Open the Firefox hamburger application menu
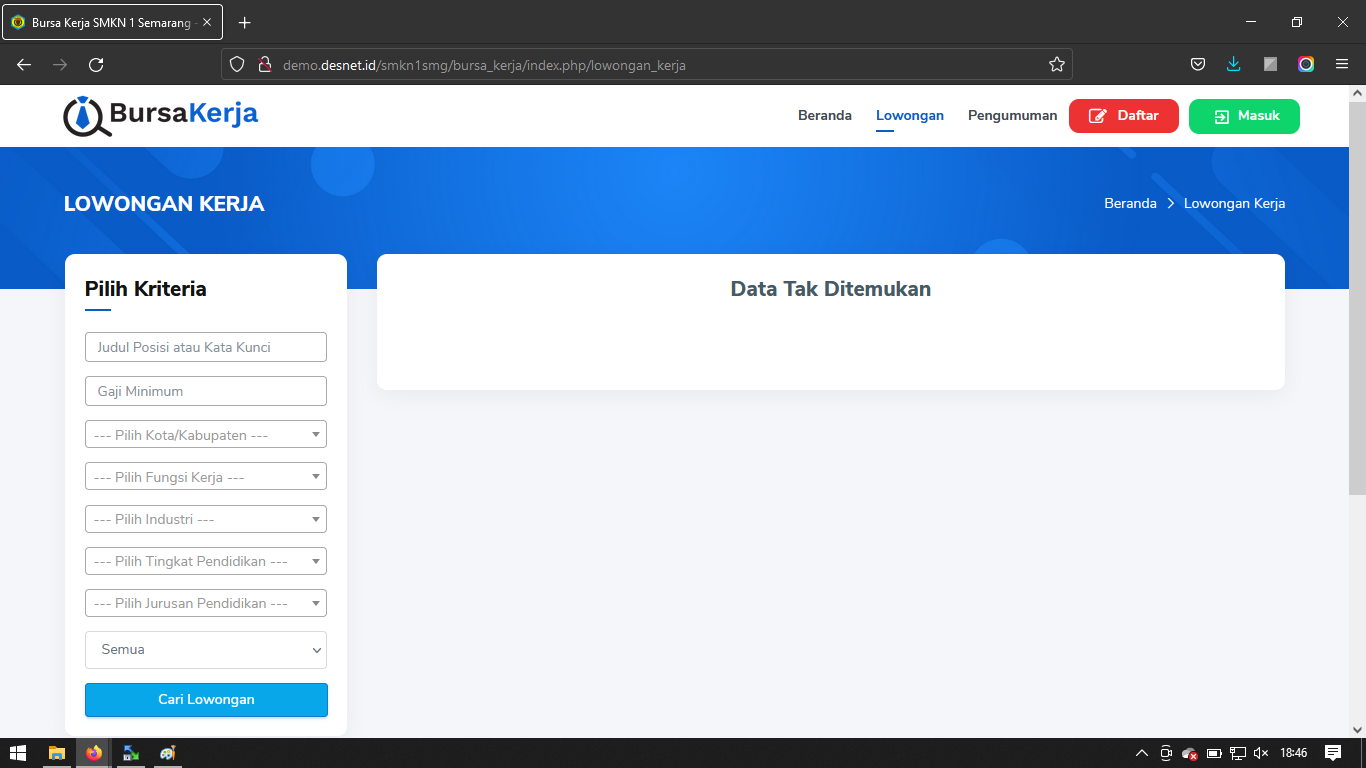Image resolution: width=1366 pixels, height=768 pixels. point(1342,65)
